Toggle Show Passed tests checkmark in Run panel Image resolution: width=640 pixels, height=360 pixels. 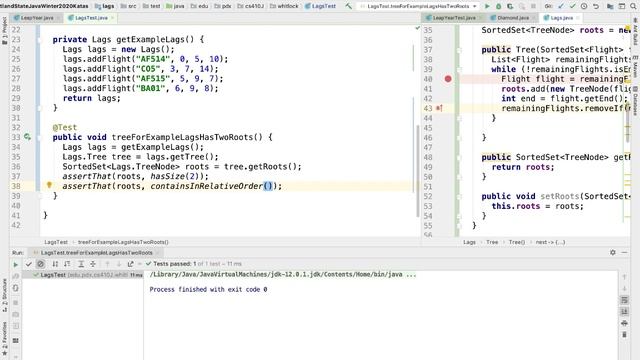pos(29,264)
